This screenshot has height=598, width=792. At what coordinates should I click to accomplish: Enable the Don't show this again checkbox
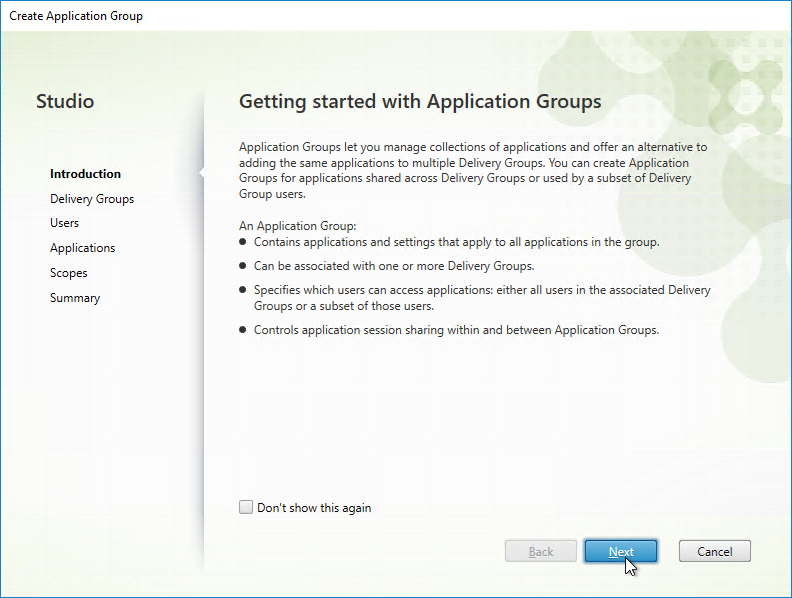246,507
